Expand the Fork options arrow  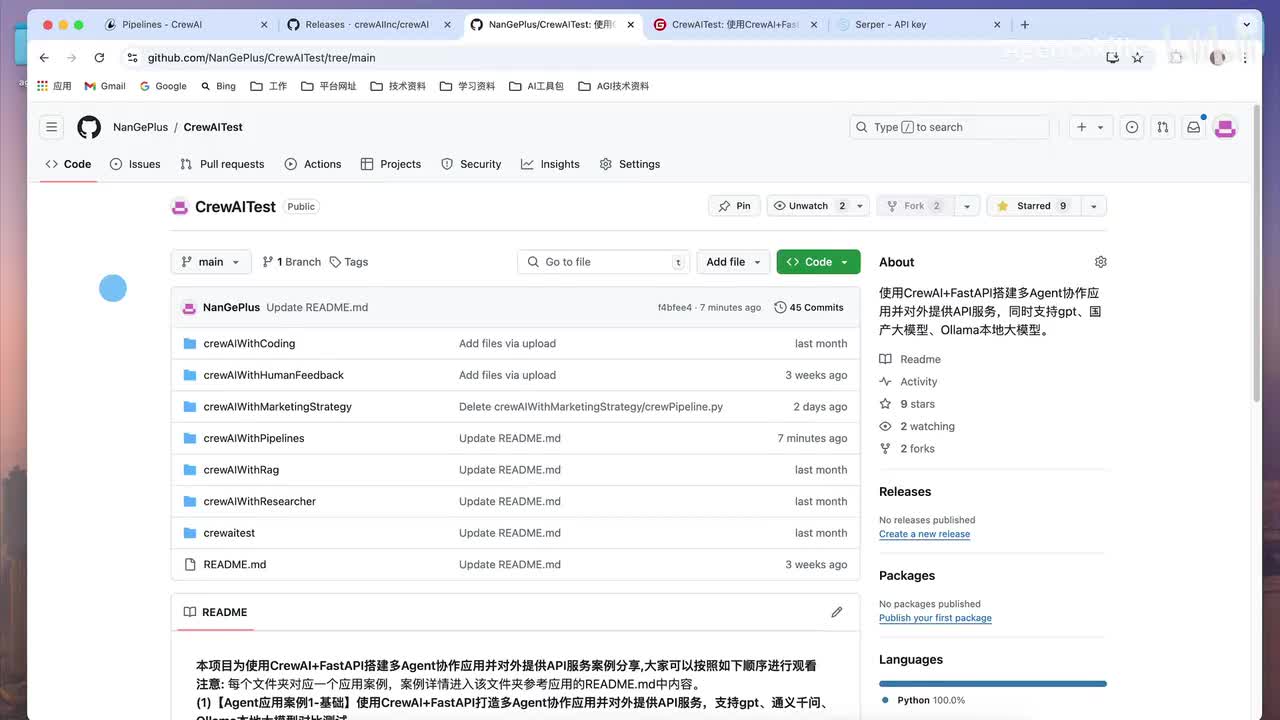966,206
